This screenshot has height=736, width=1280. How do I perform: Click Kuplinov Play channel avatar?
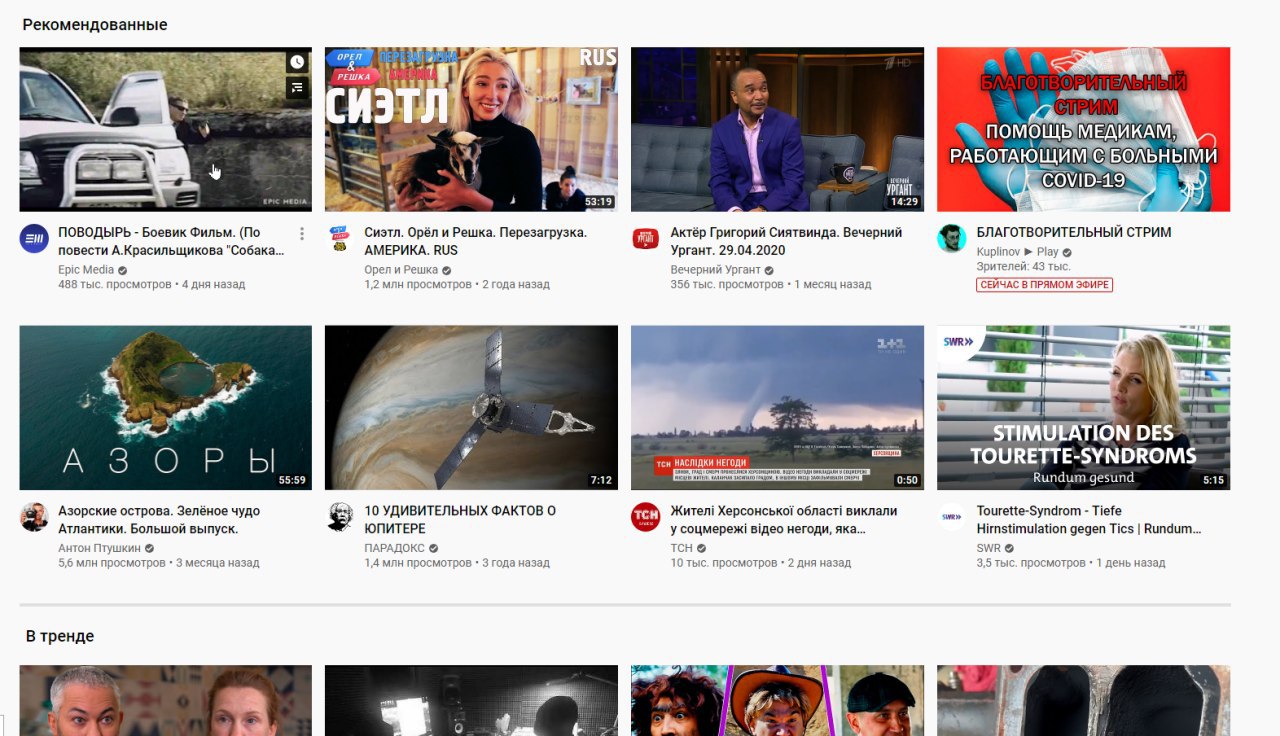click(x=952, y=238)
